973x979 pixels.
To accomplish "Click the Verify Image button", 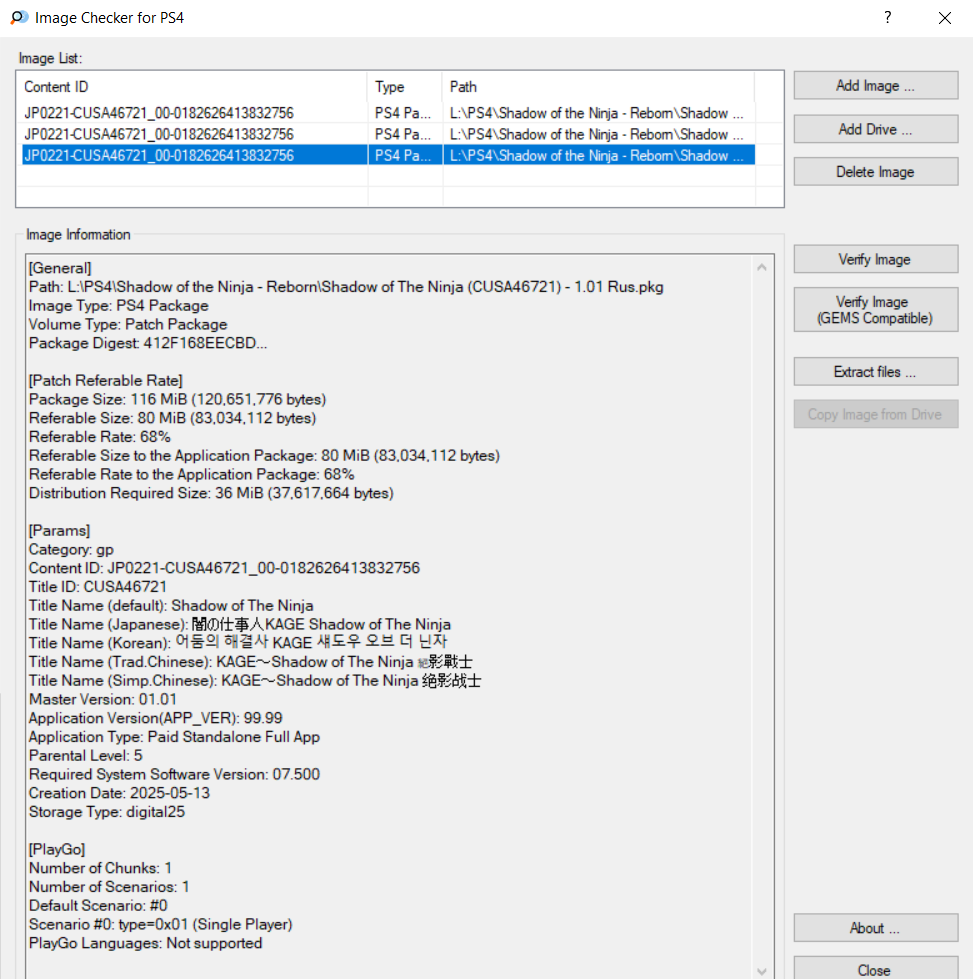I will [876, 259].
